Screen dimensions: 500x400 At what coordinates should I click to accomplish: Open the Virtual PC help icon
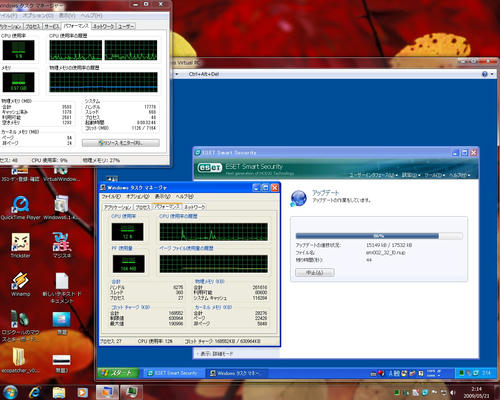pos(485,74)
